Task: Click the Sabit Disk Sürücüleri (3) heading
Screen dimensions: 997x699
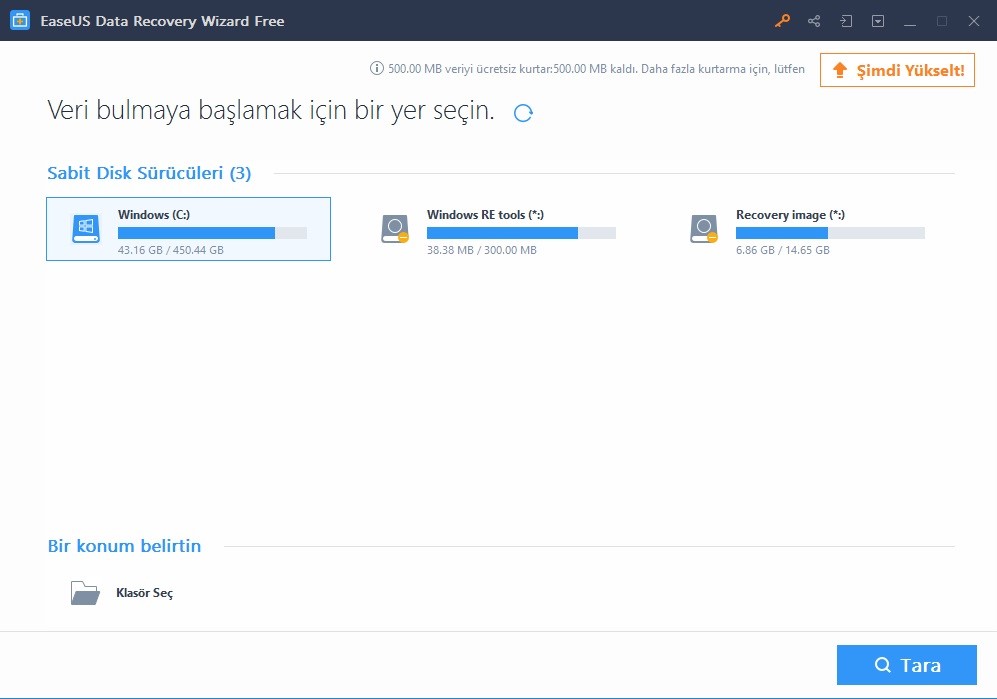Action: [149, 173]
